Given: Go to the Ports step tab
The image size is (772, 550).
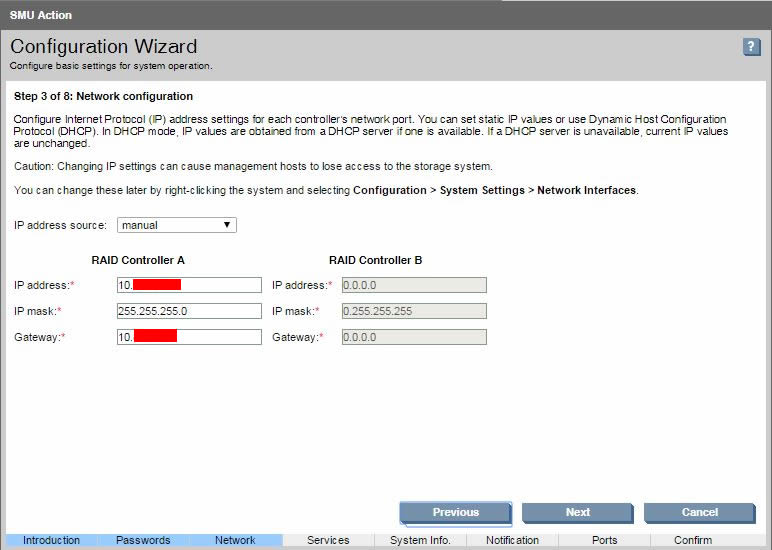Looking at the screenshot, I should click(x=604, y=540).
